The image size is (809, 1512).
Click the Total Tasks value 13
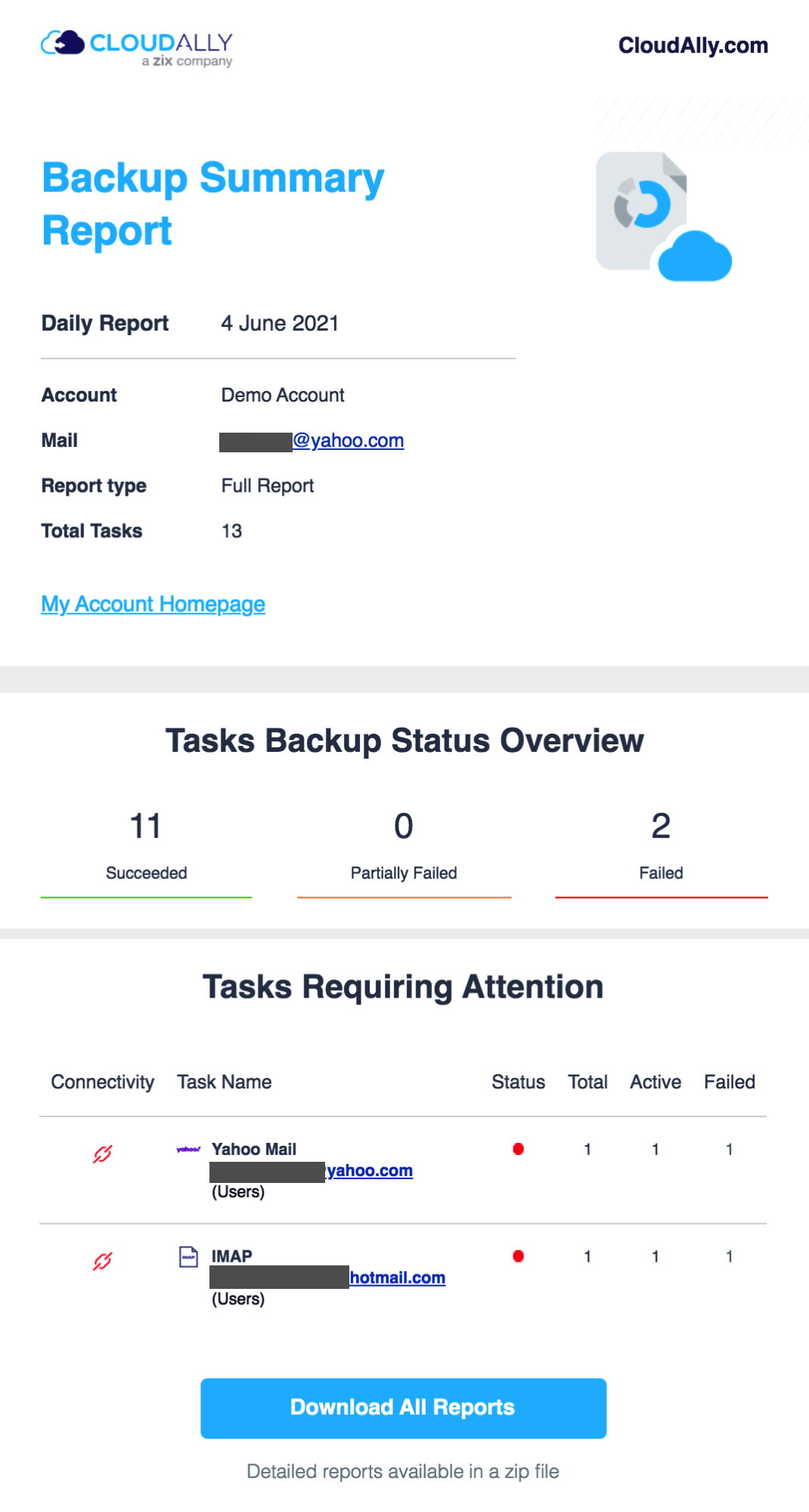pos(231,531)
